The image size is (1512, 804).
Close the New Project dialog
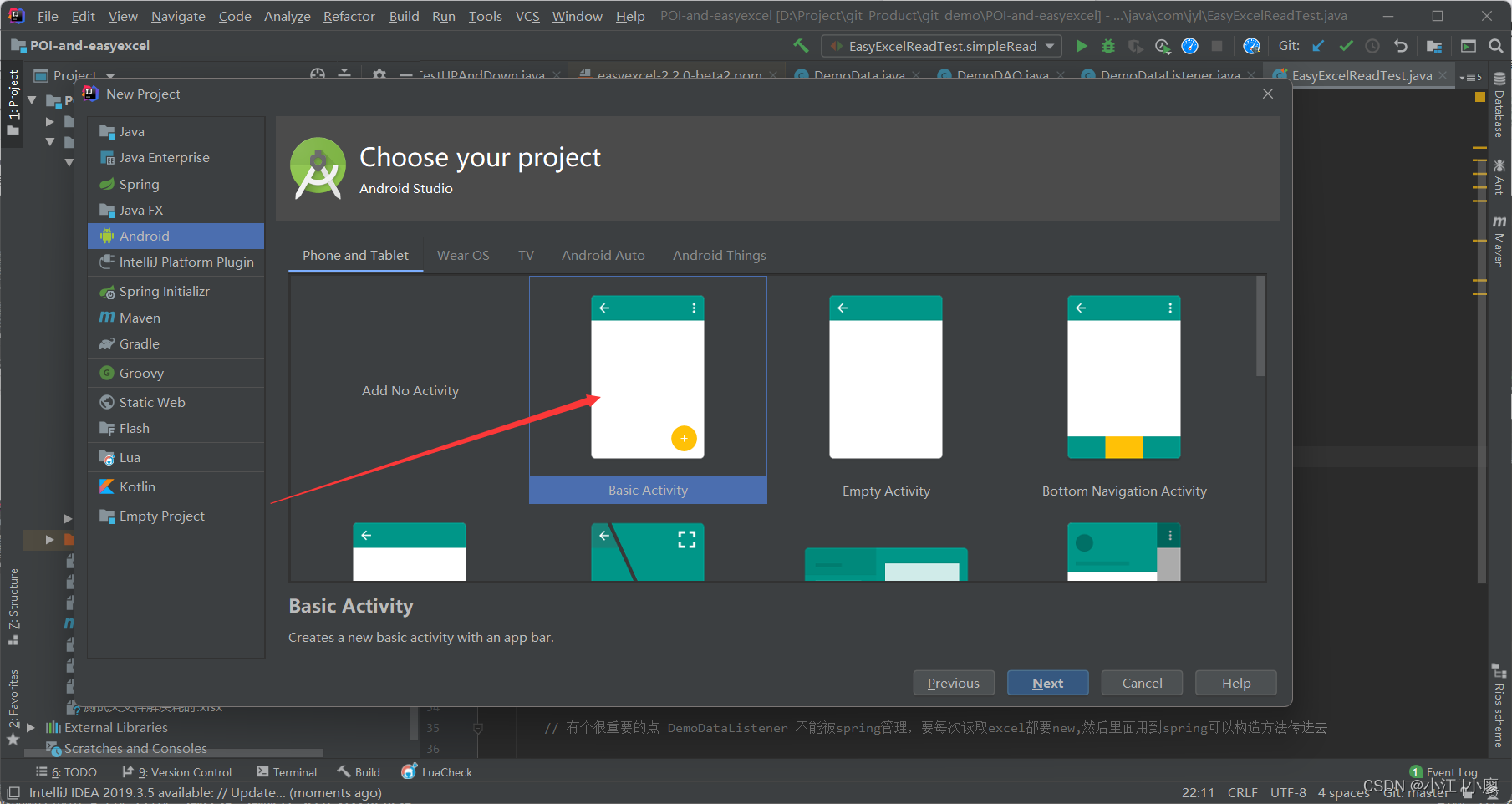pos(1268,94)
